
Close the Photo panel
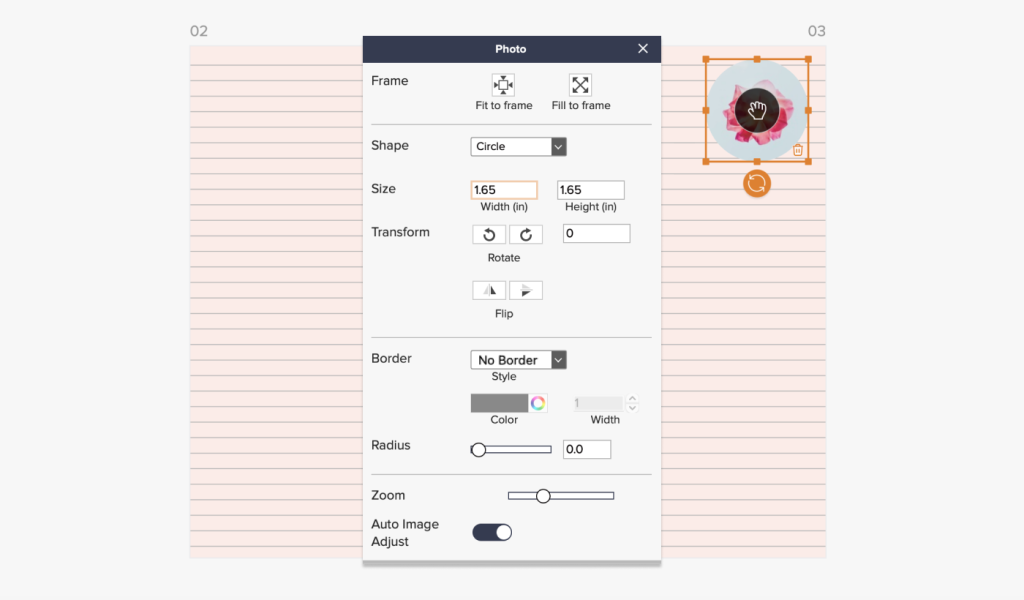pos(643,48)
